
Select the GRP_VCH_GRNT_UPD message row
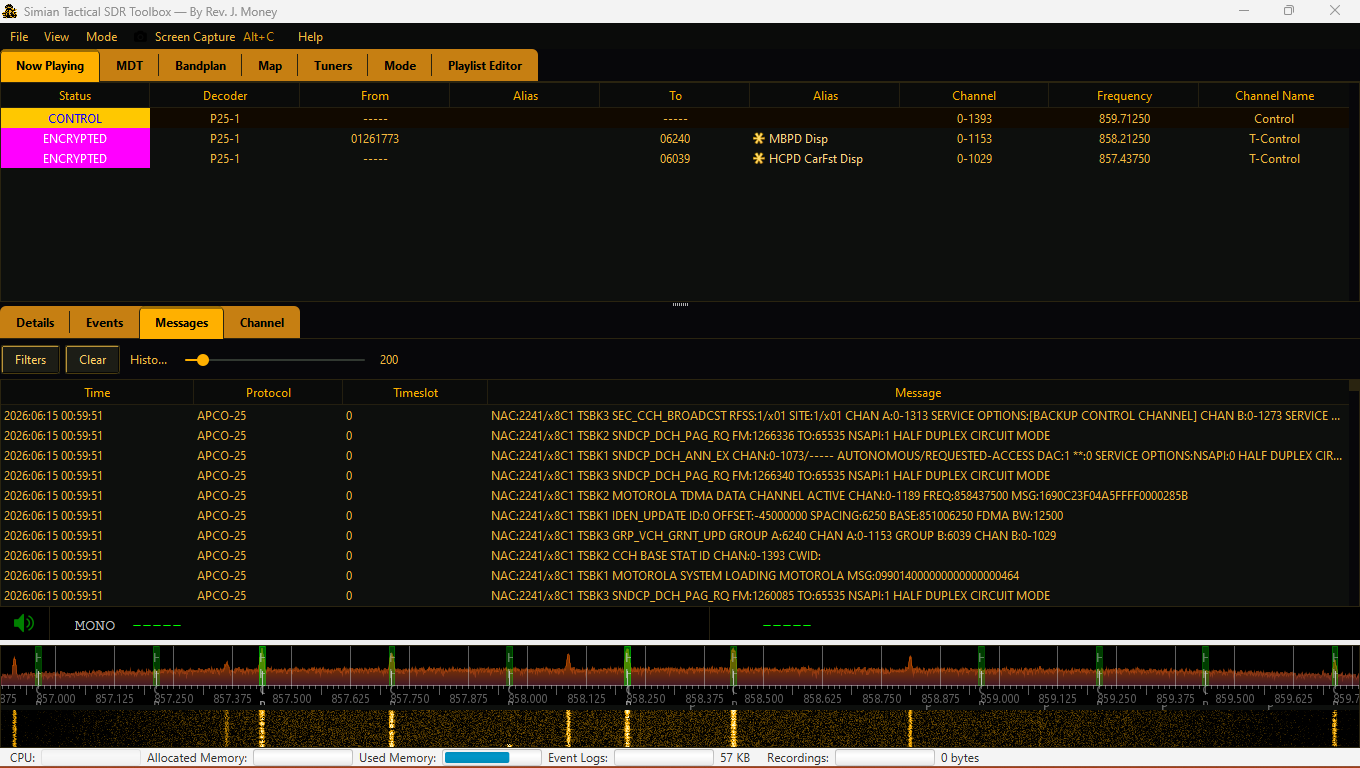coord(674,536)
